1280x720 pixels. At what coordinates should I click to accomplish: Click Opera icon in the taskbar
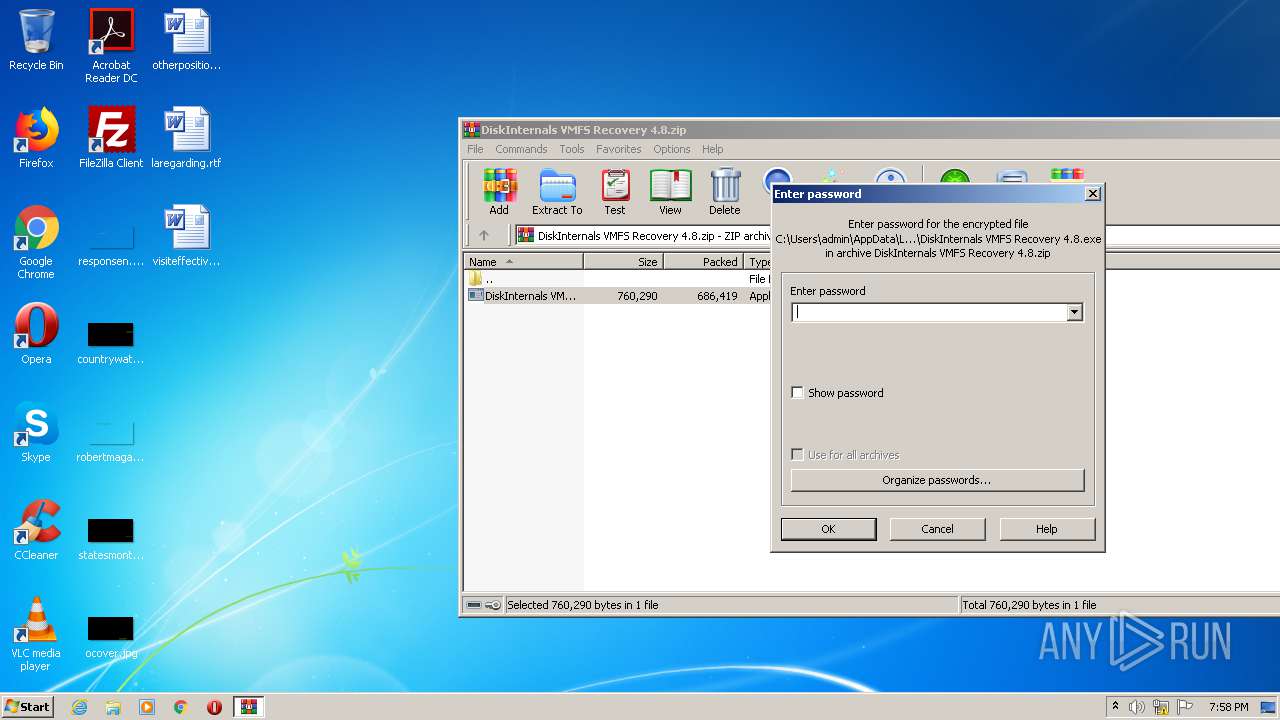click(x=215, y=707)
